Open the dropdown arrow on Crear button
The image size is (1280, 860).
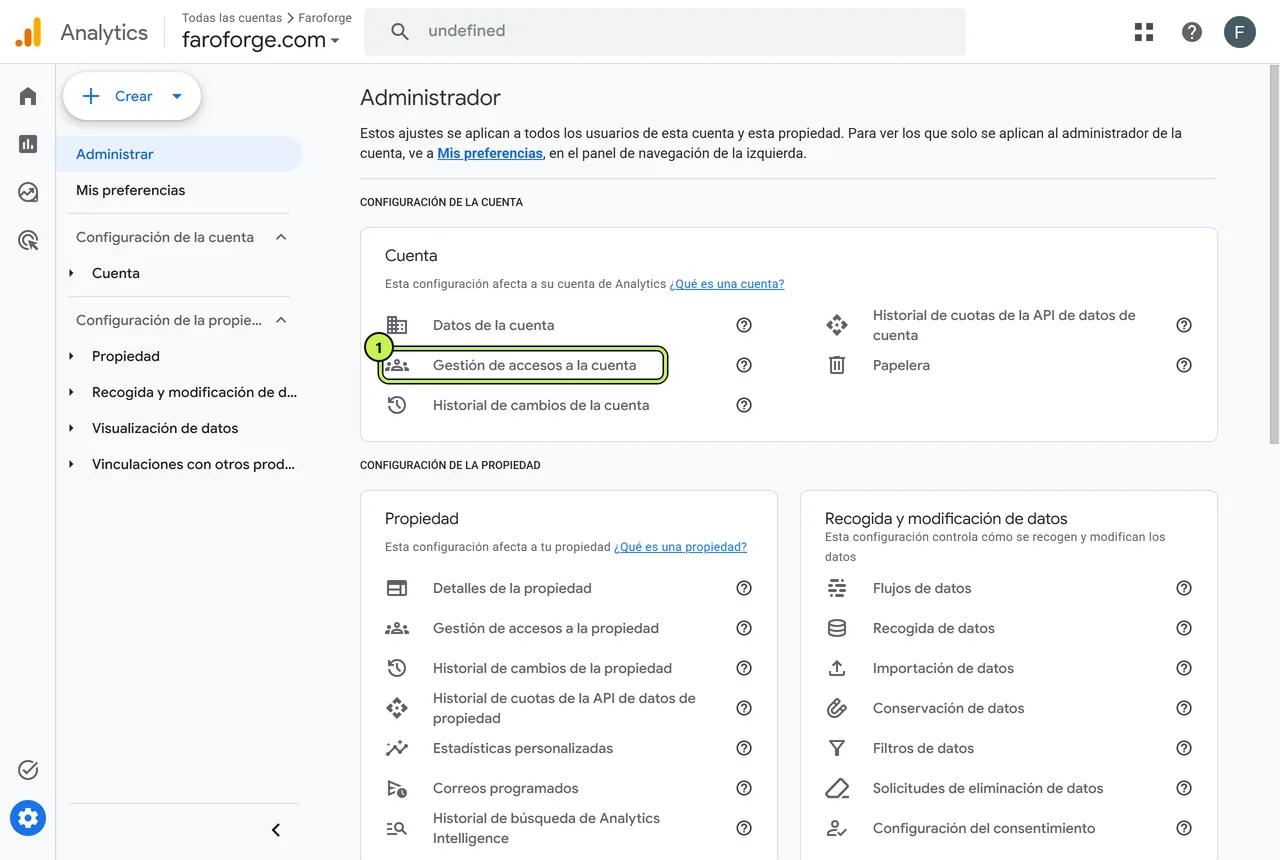pyautogui.click(x=177, y=96)
